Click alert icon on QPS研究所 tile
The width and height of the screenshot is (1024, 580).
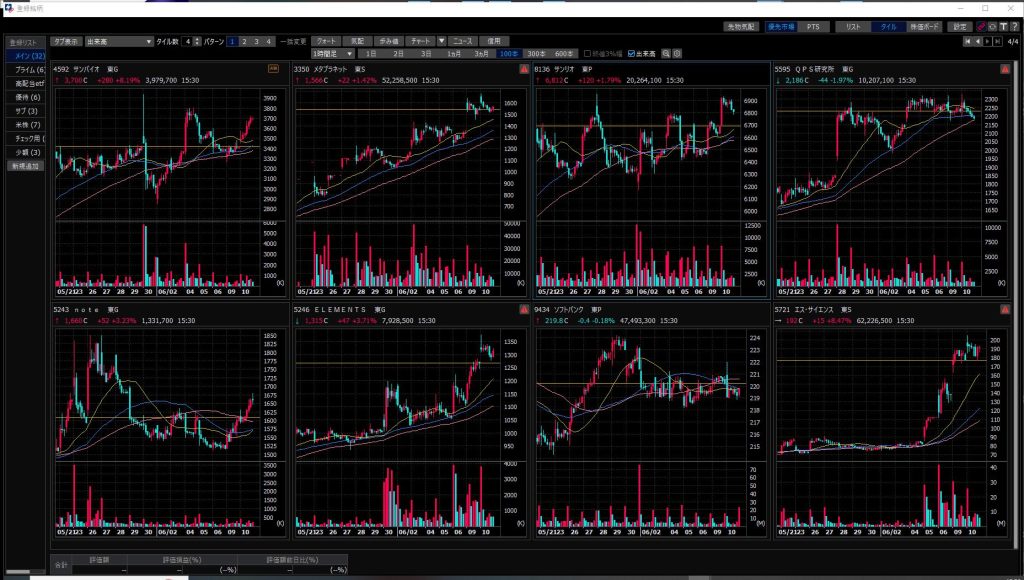(x=1005, y=69)
